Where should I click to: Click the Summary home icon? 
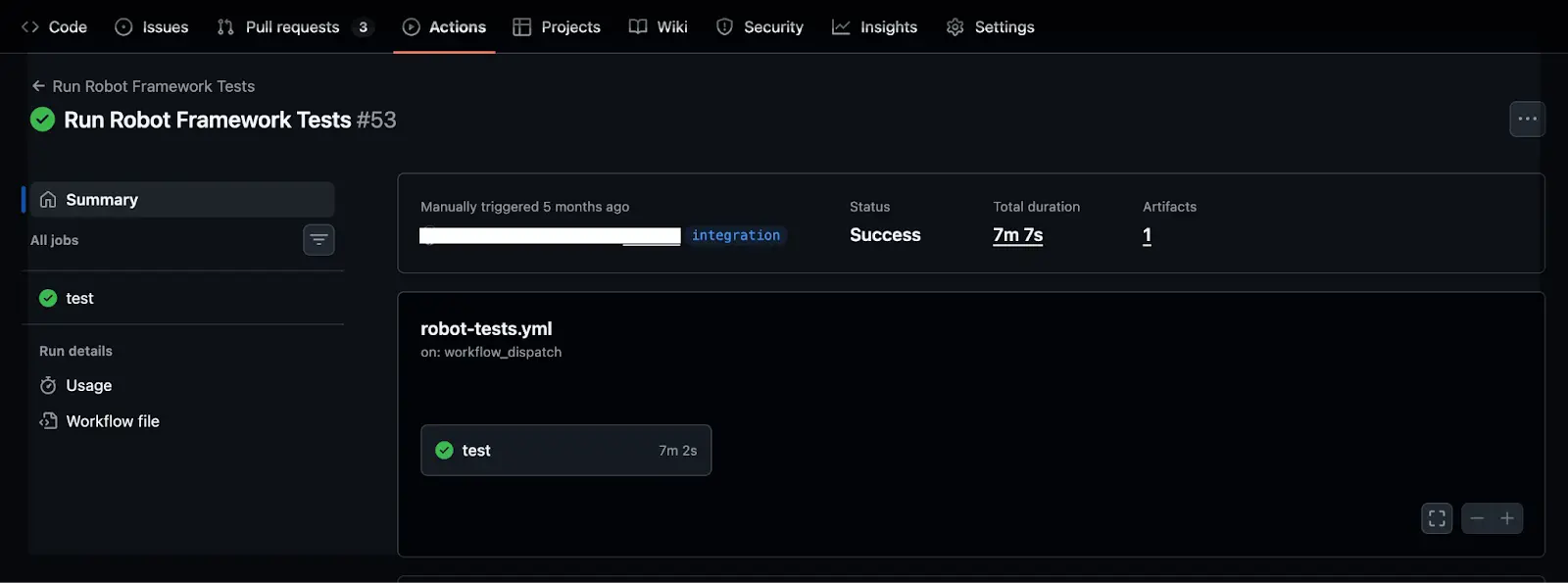[x=48, y=200]
